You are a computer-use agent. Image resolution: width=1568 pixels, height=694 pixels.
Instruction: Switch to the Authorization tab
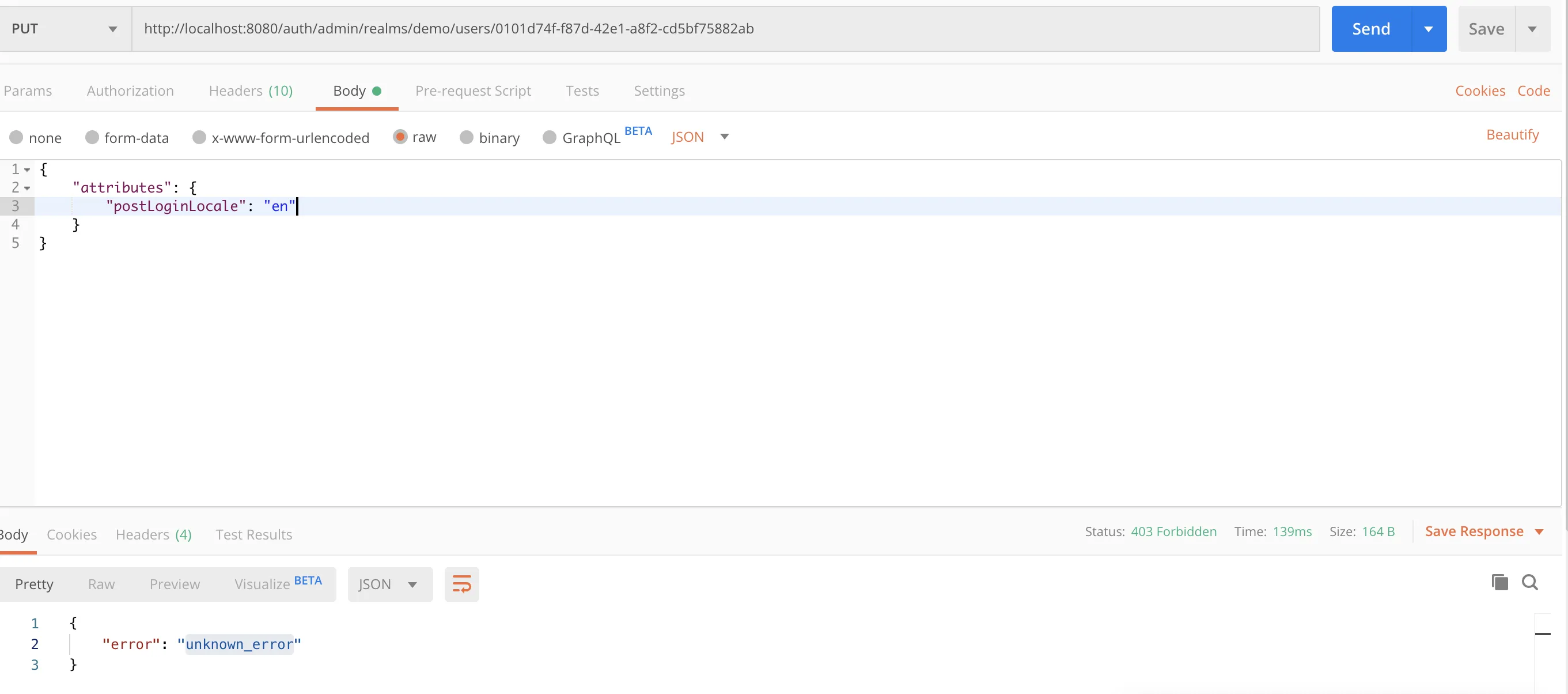click(x=130, y=91)
